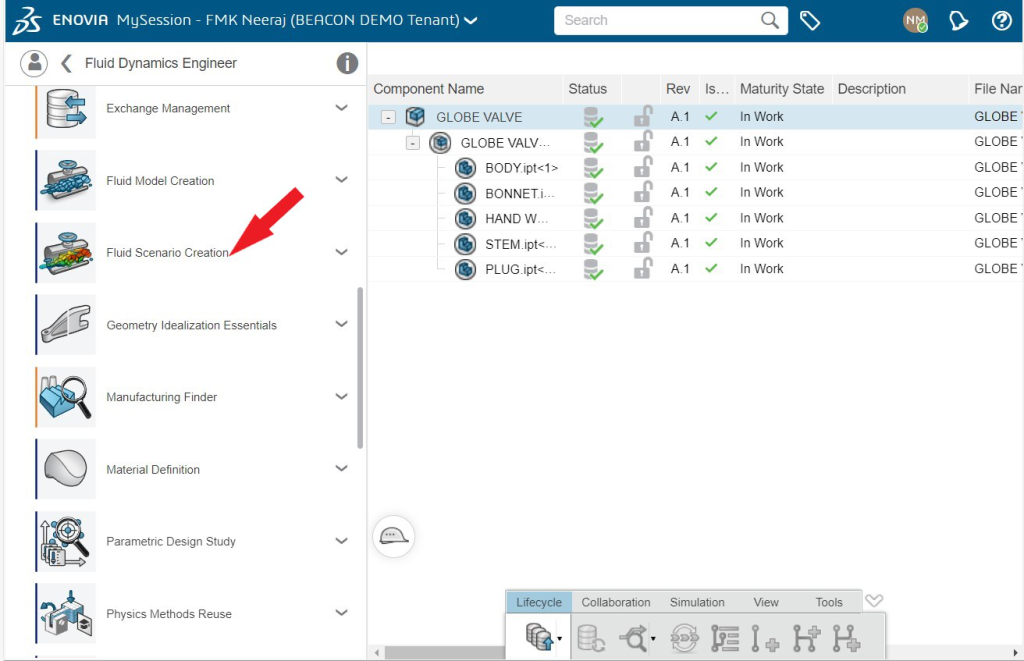Launch the Fluid Model Creation app icon
Image resolution: width=1024 pixels, height=661 pixels.
[66, 181]
